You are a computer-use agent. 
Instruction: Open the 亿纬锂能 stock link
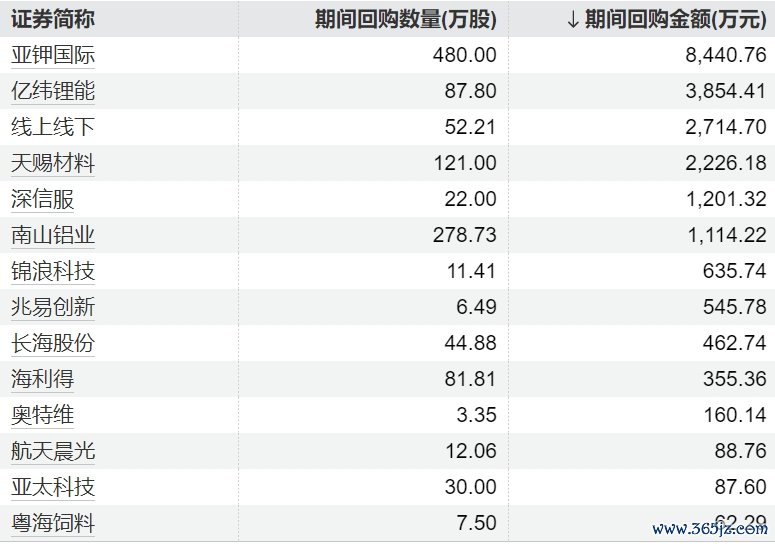click(53, 91)
